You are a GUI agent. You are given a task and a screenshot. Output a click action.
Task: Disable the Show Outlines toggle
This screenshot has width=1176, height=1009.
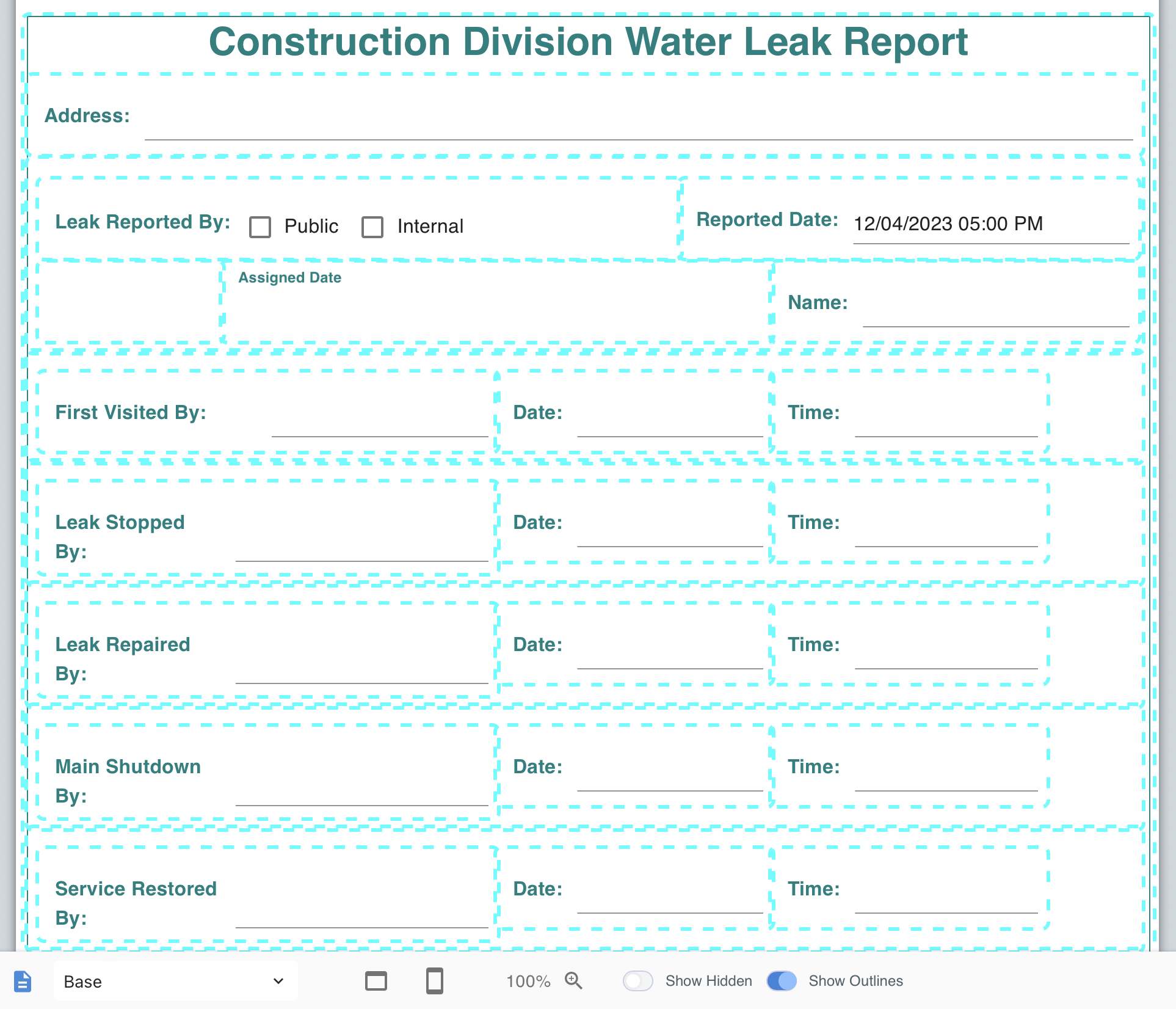[x=782, y=981]
